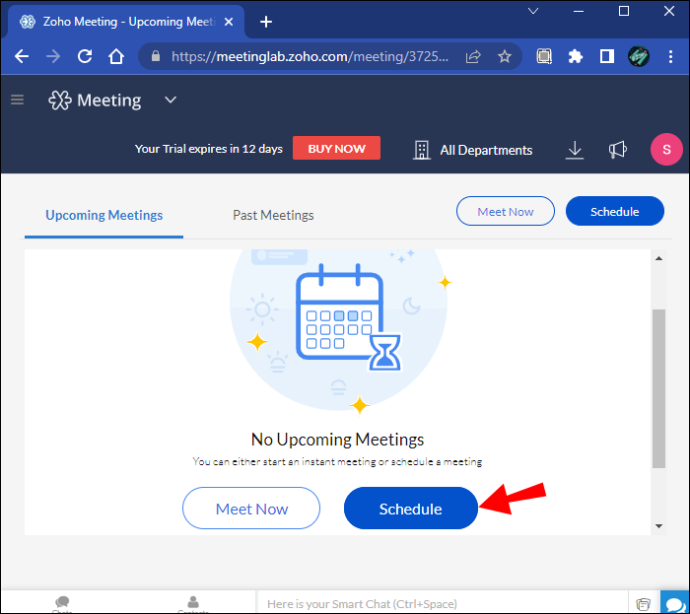Open the hamburger navigation menu
690x614 pixels.
coord(17,100)
